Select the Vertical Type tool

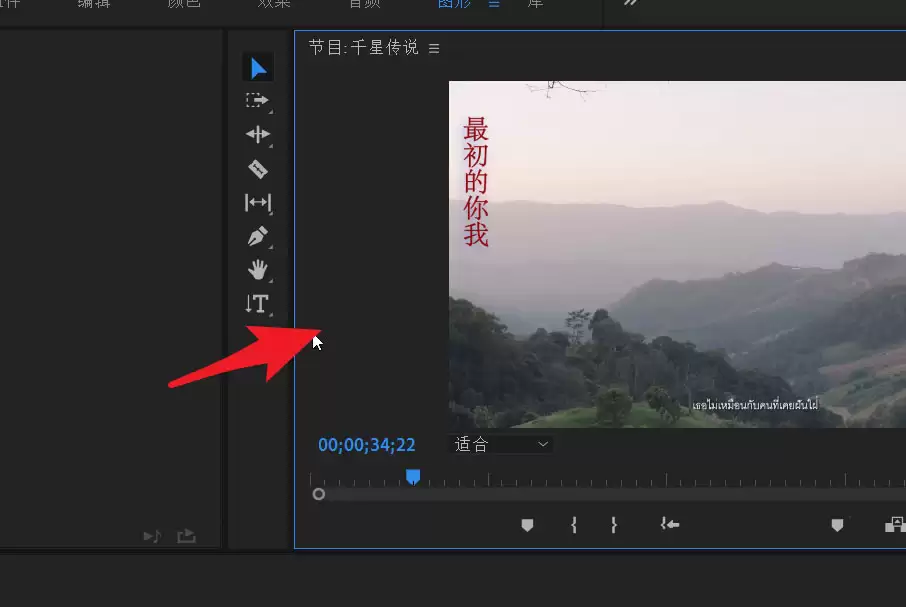point(258,304)
